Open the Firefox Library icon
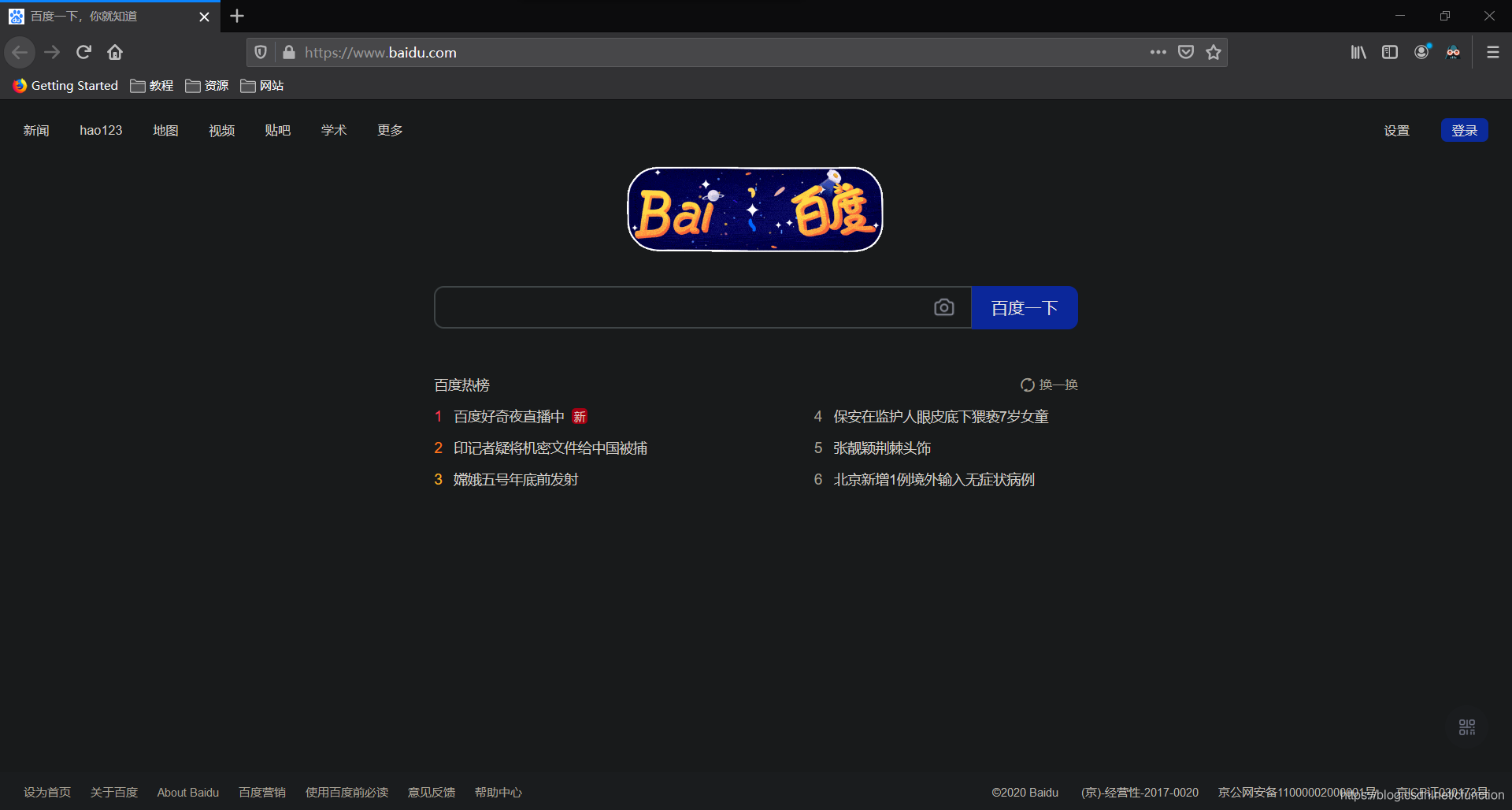The image size is (1512, 810). click(1358, 52)
